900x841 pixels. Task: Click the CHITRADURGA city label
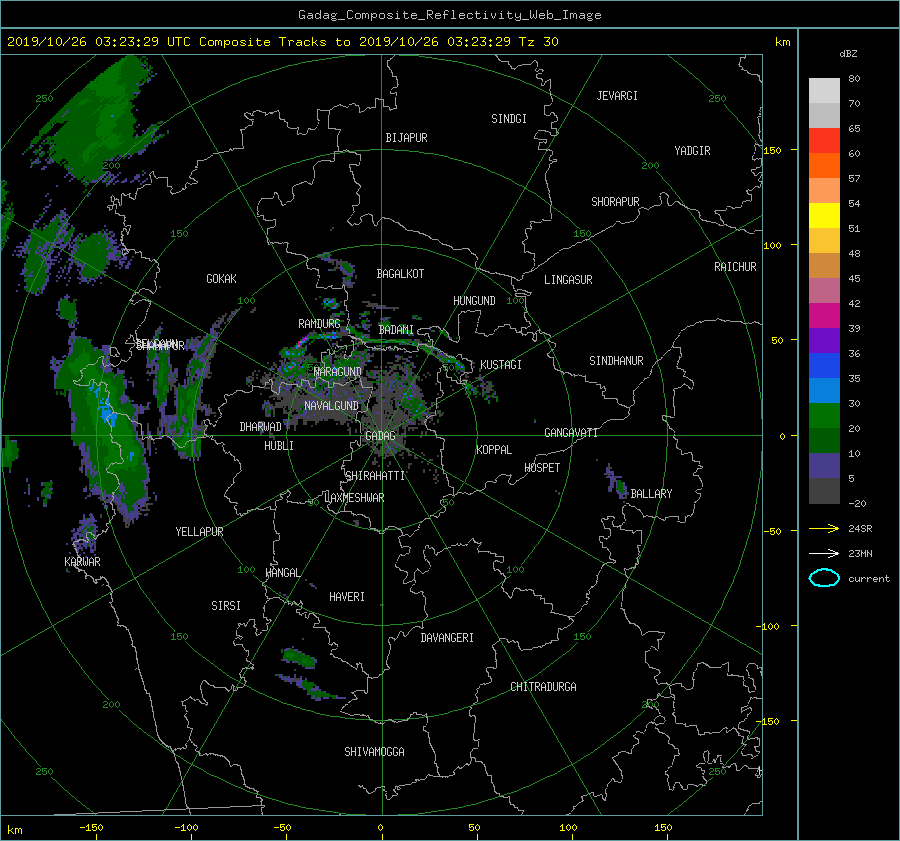(543, 687)
